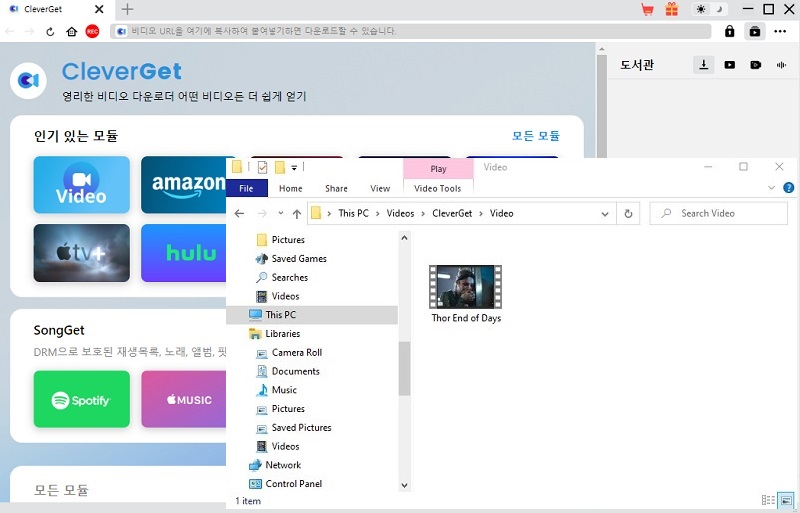Click the navigation pane scroll up arrow
This screenshot has width=800, height=513.
[405, 238]
